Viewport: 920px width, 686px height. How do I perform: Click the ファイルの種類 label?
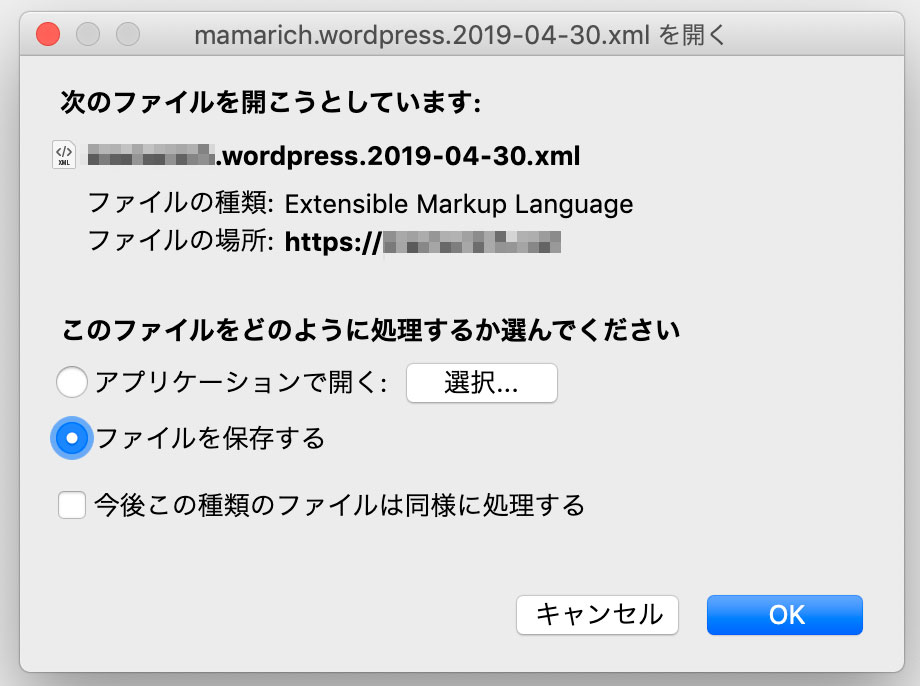click(181, 204)
